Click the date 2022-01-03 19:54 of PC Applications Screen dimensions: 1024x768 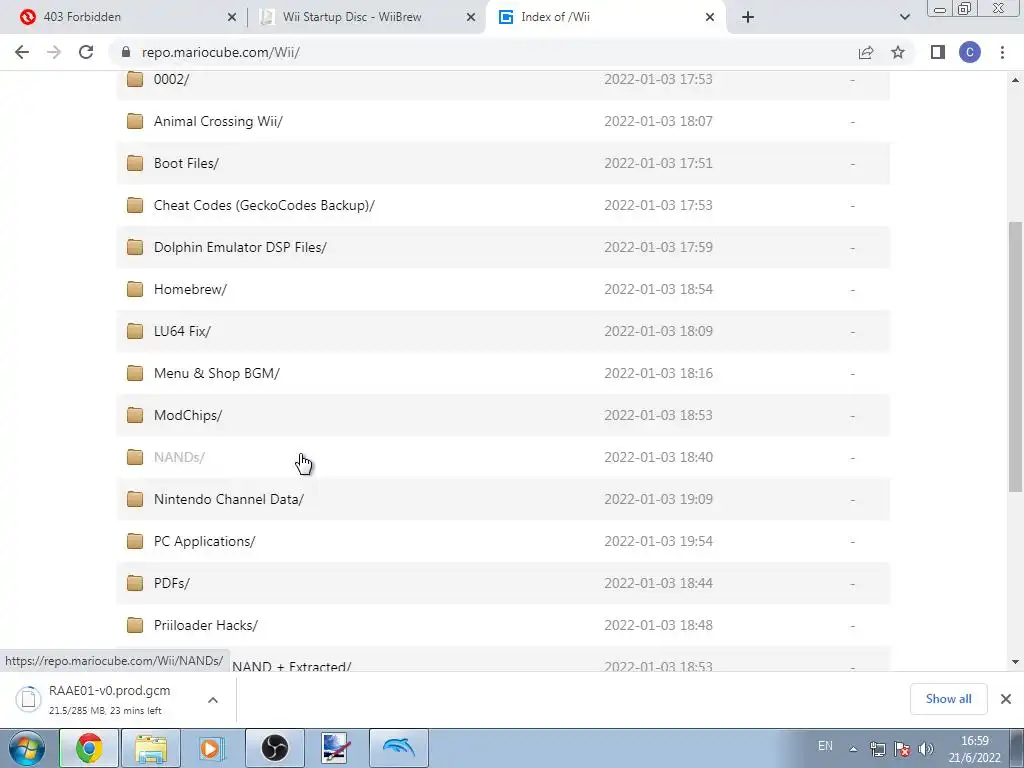(x=658, y=541)
